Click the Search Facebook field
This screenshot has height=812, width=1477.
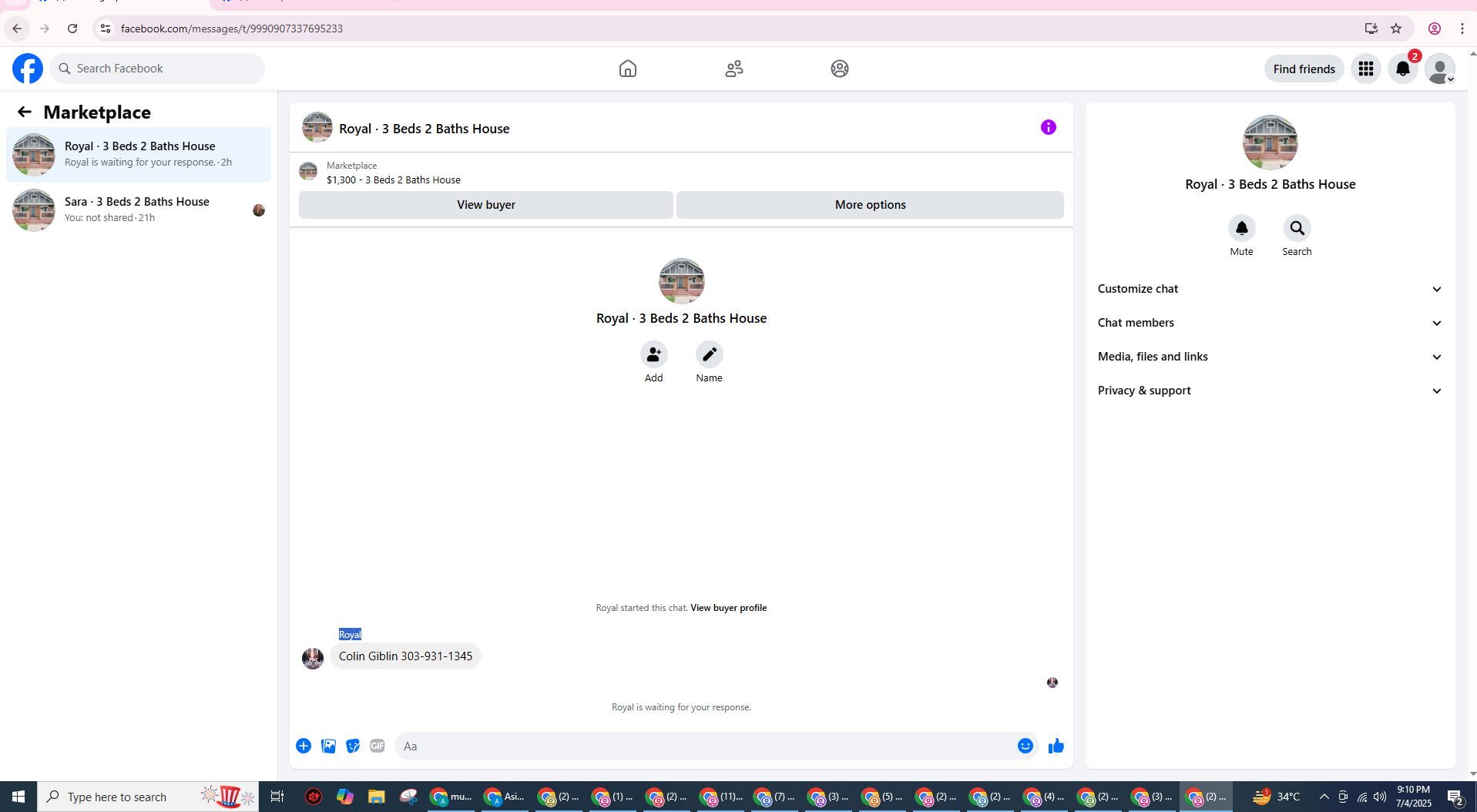157,69
